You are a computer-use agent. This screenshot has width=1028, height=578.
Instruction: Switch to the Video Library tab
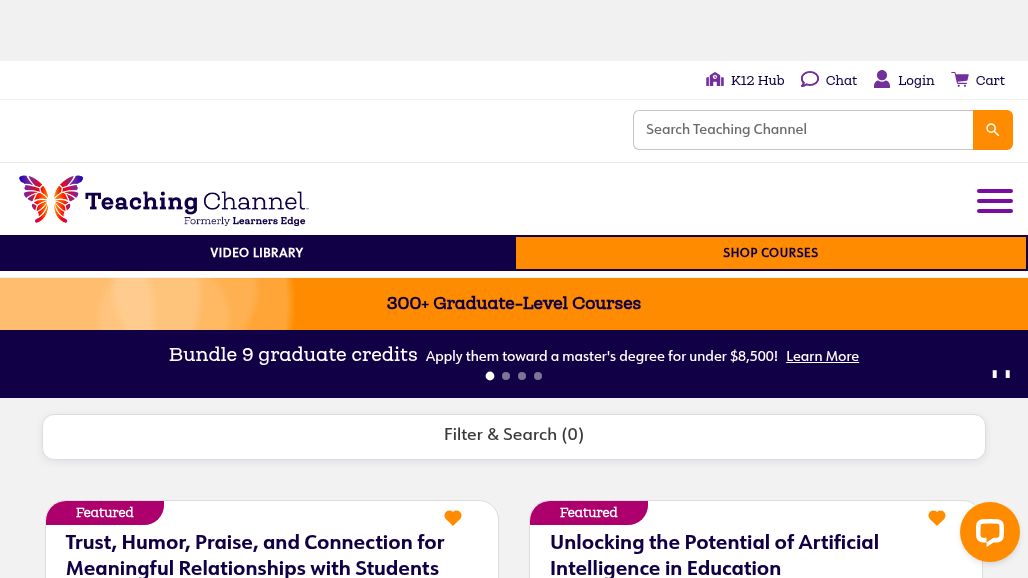[x=257, y=253]
